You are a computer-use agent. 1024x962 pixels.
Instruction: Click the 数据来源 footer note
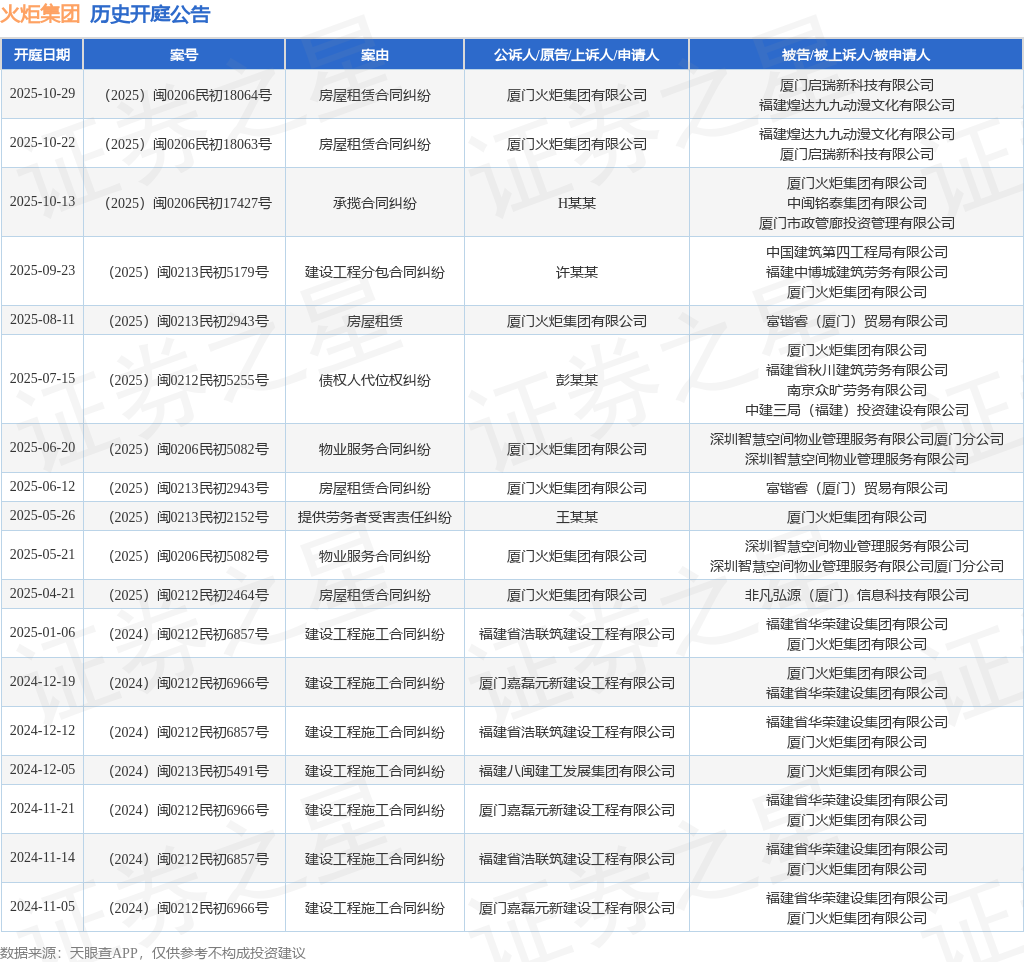click(152, 953)
